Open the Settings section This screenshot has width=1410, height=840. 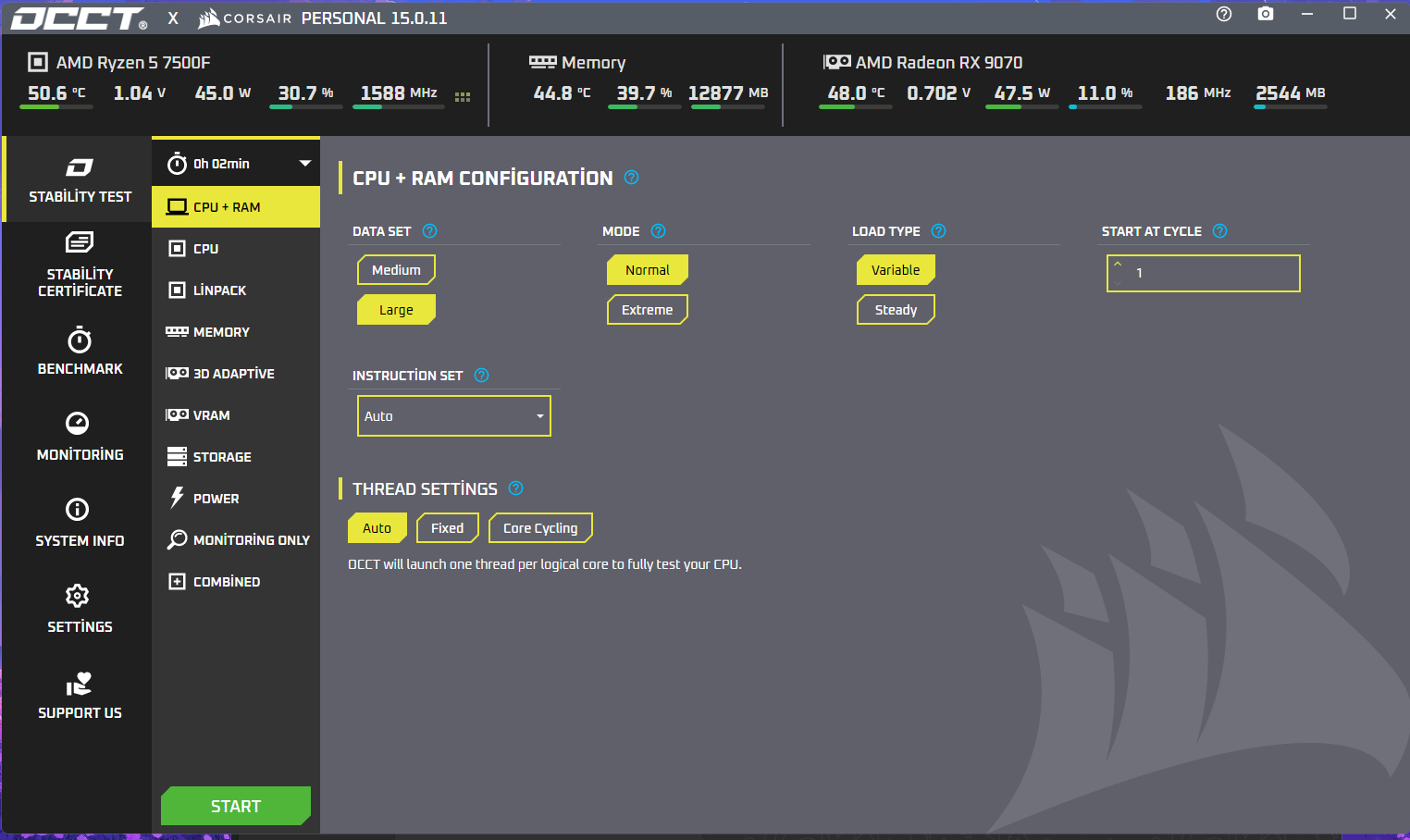tap(80, 609)
